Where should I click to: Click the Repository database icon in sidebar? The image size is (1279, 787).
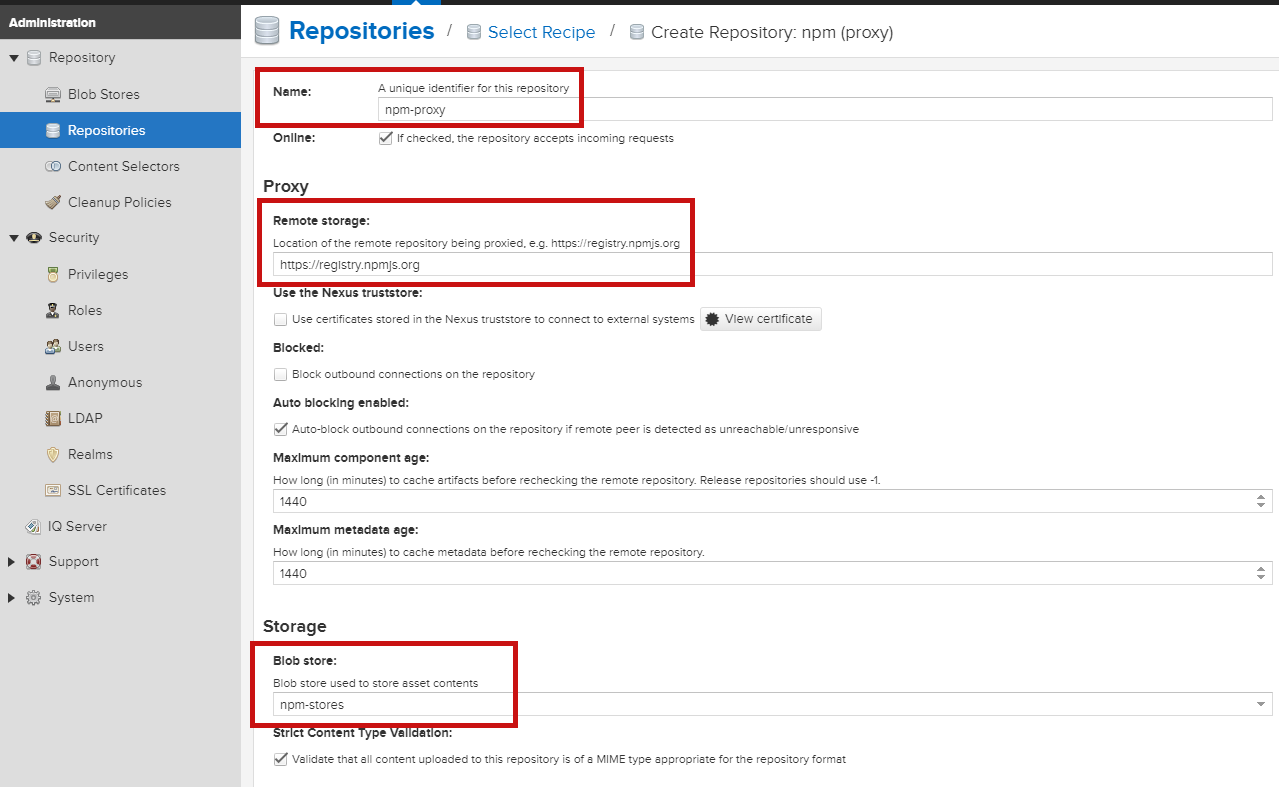pos(34,58)
